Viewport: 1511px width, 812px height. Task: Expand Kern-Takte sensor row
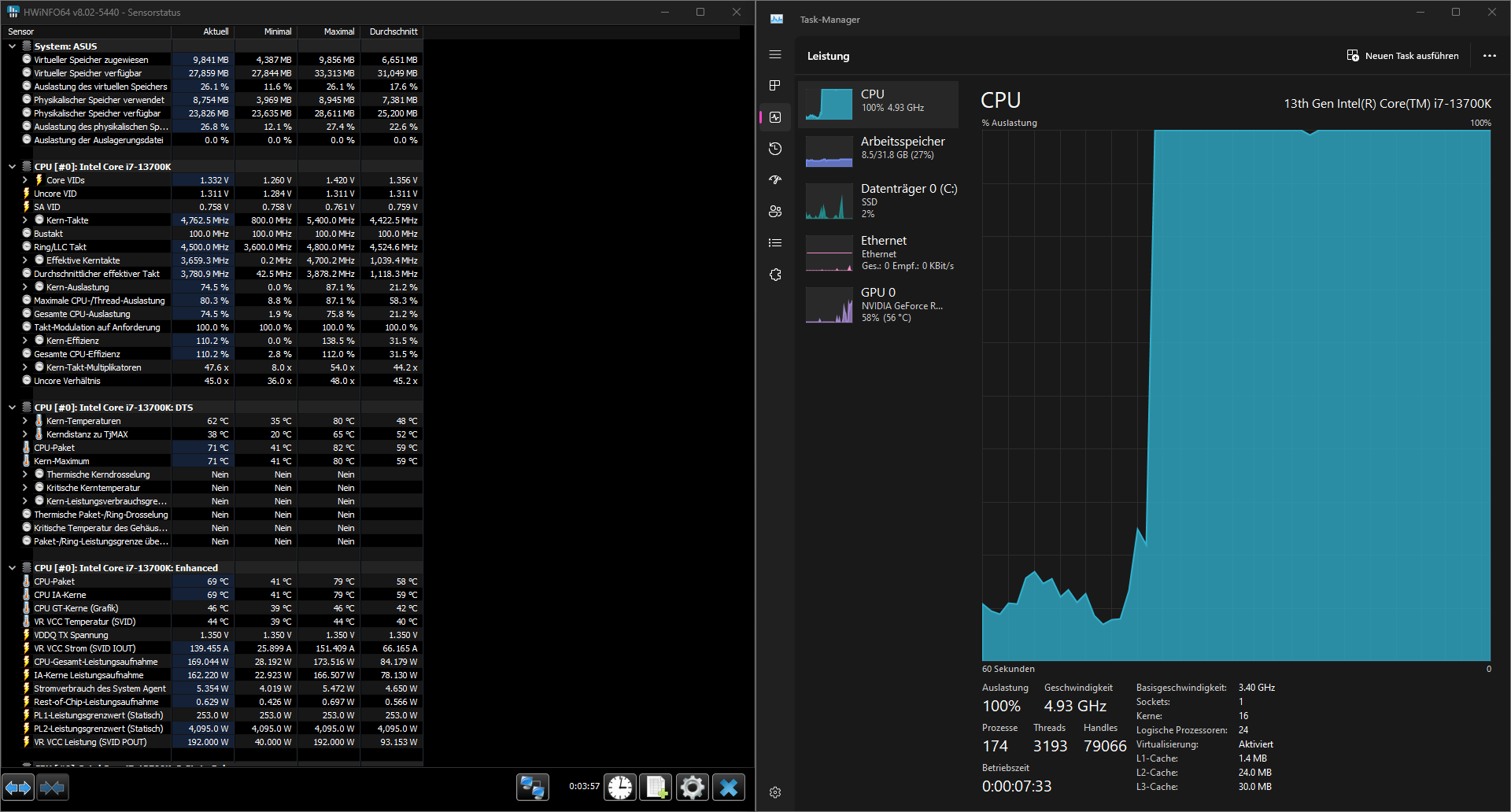tap(24, 220)
